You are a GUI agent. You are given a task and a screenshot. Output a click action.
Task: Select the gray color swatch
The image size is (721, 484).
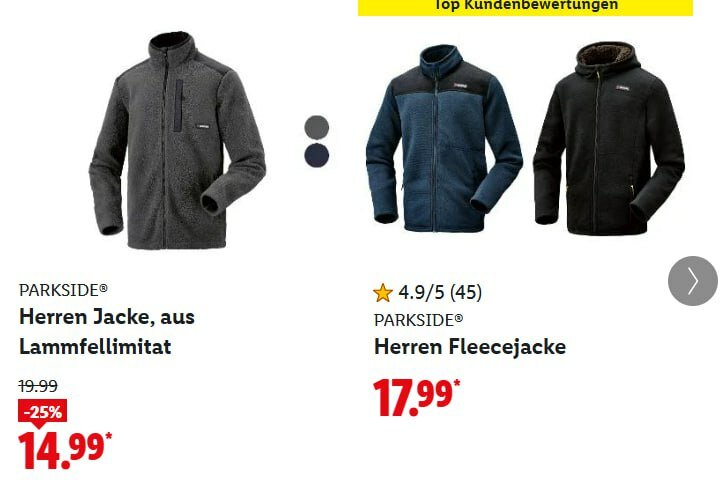coord(316,127)
